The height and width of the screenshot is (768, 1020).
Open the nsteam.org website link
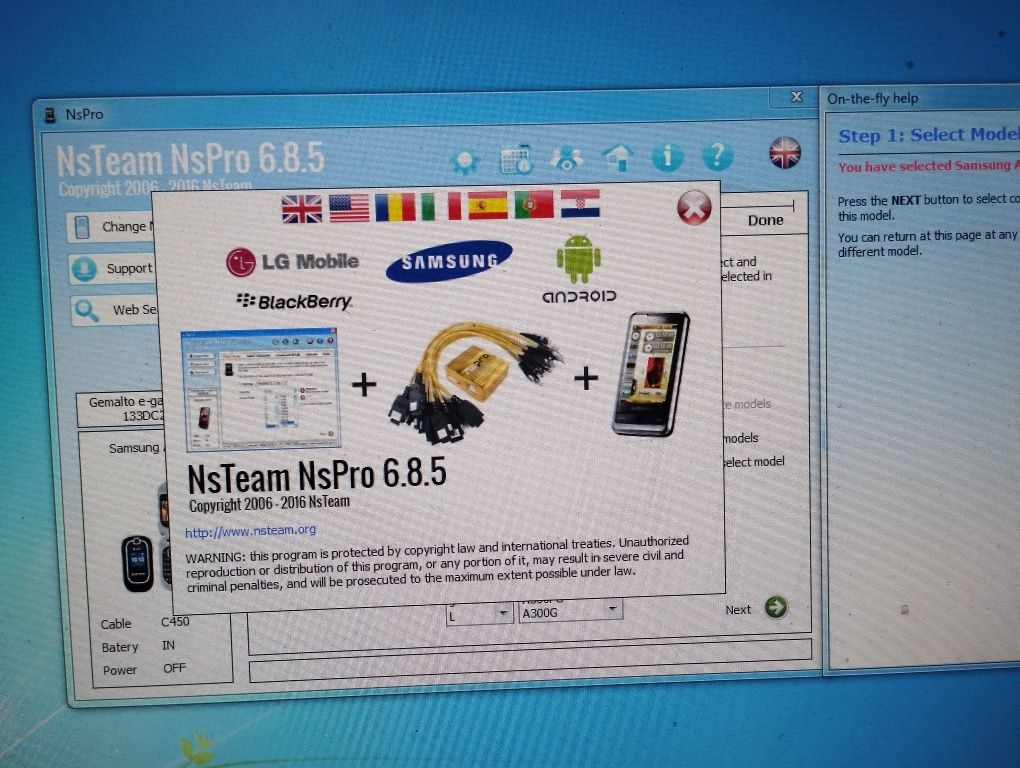250,531
